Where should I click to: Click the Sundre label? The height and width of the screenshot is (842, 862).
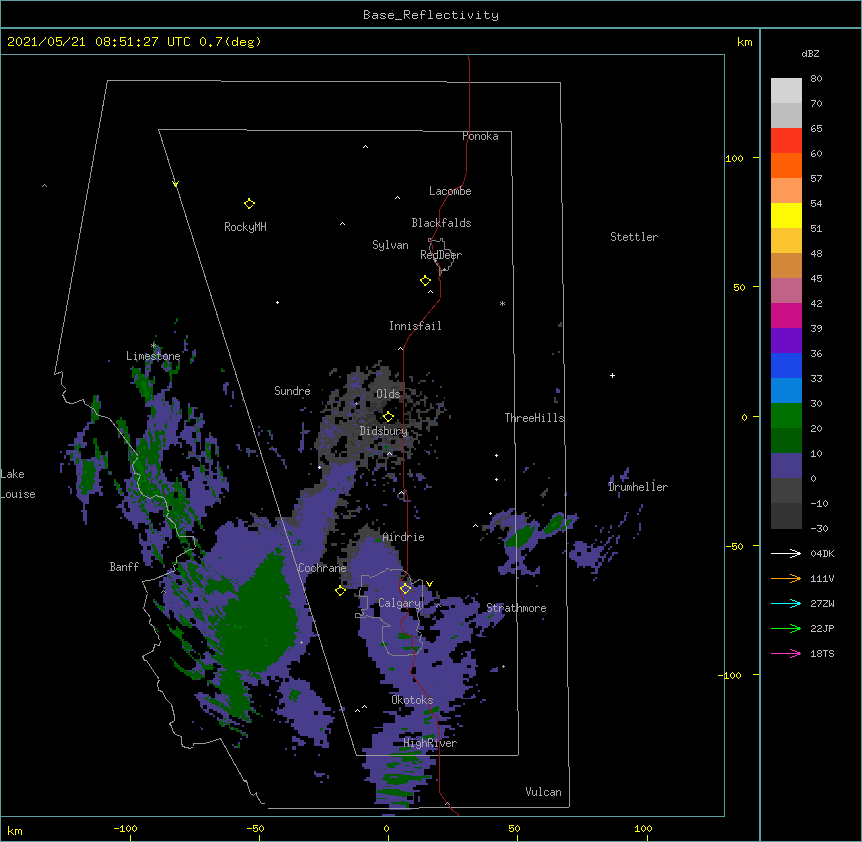pos(292,391)
